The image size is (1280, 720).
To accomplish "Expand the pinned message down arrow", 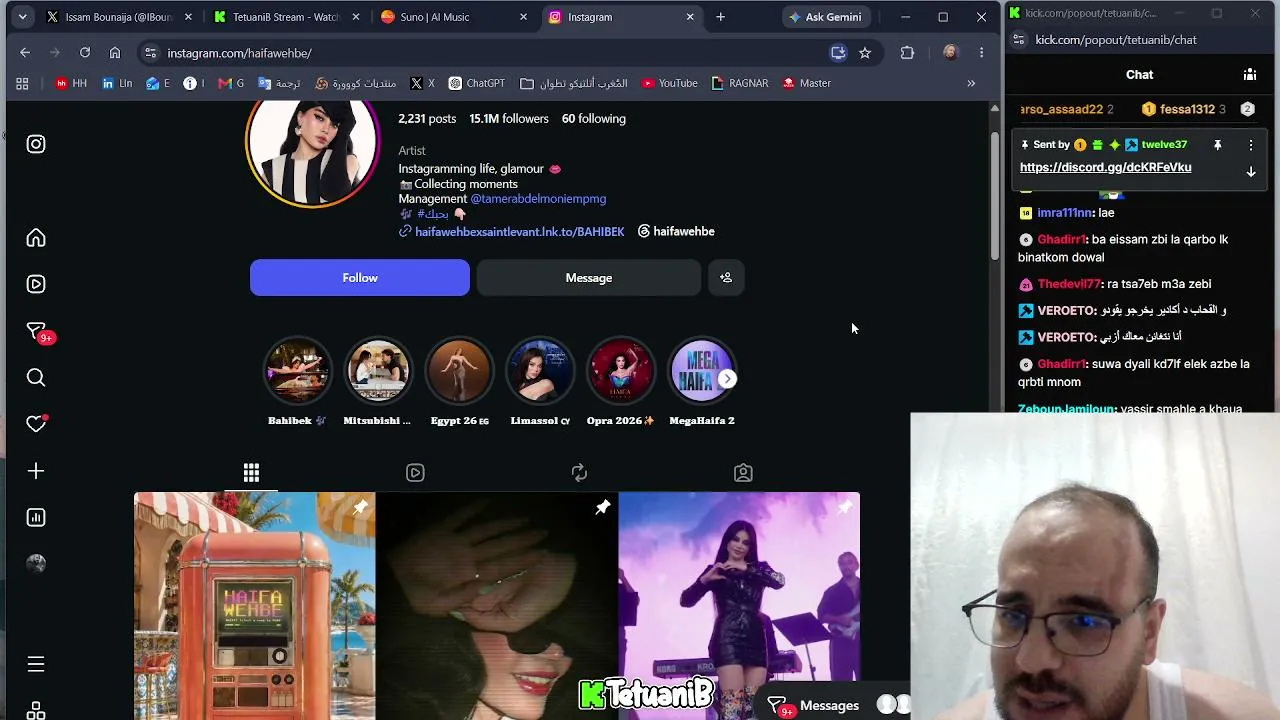I will 1250,172.
